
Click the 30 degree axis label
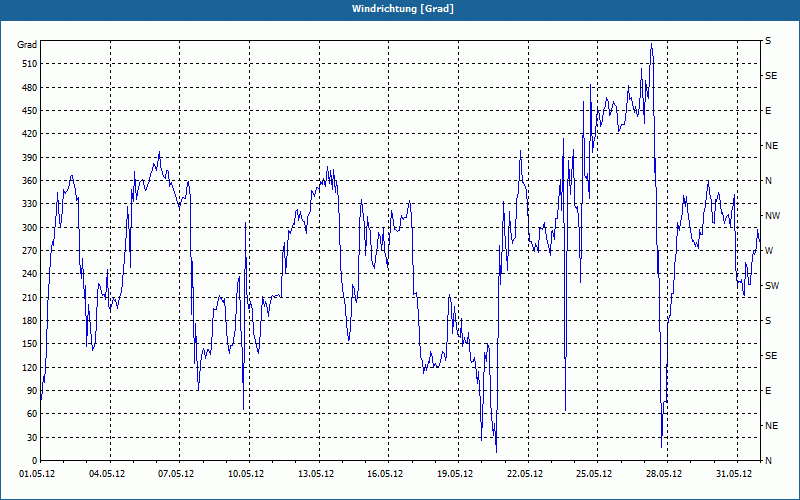click(32, 437)
